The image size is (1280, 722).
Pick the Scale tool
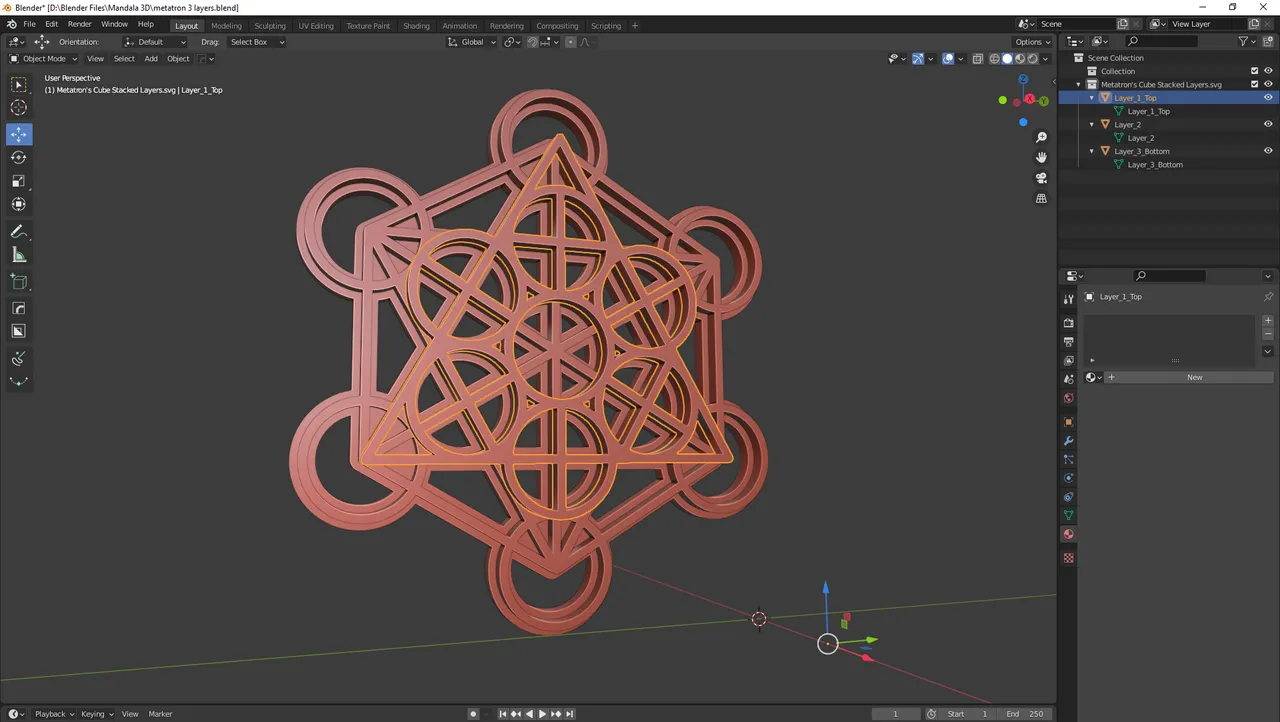coord(19,181)
